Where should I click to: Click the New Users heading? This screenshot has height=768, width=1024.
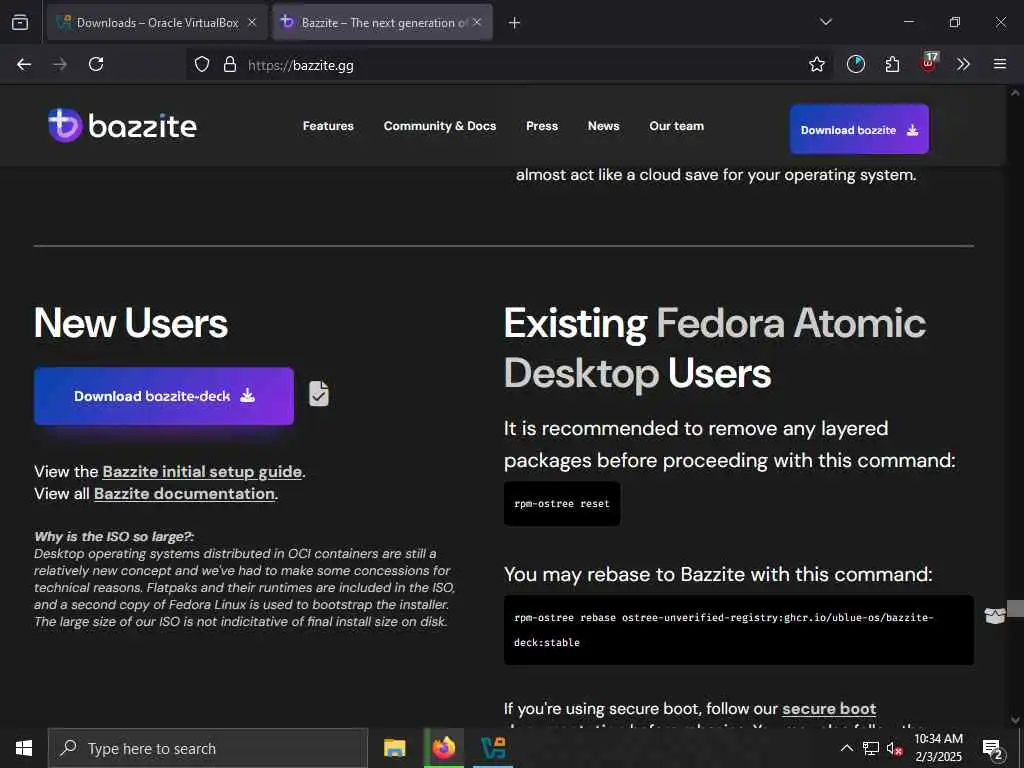tap(131, 323)
